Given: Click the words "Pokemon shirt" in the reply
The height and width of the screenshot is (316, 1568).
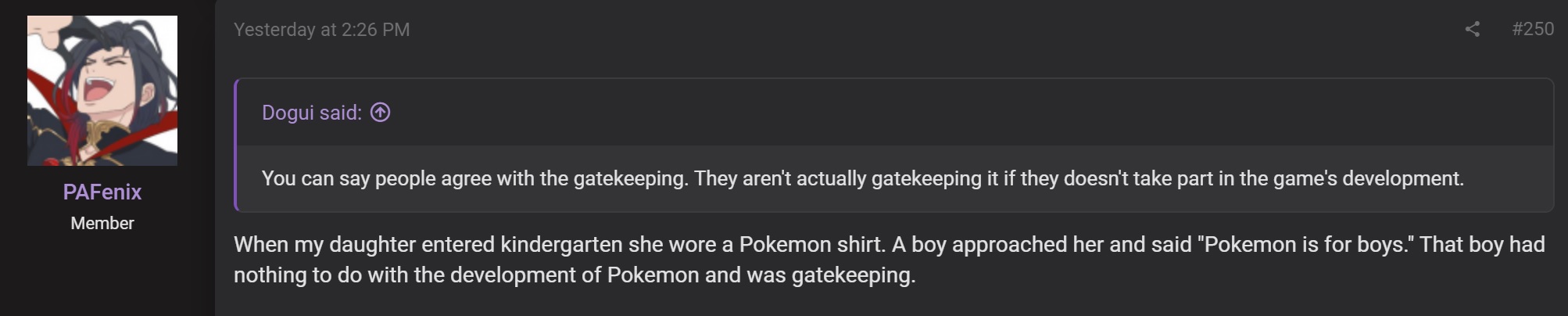Looking at the screenshot, I should [x=811, y=244].
